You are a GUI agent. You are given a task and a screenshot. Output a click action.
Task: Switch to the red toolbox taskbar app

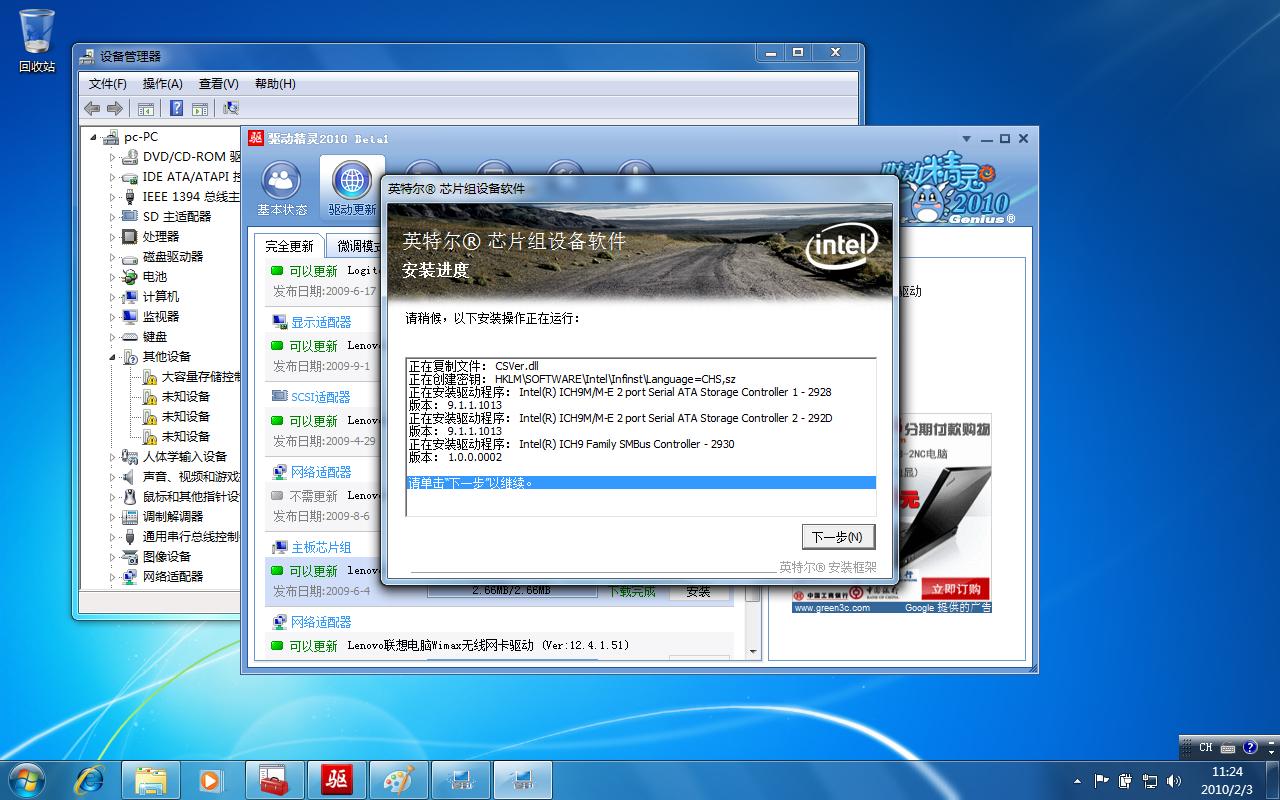coord(273,779)
